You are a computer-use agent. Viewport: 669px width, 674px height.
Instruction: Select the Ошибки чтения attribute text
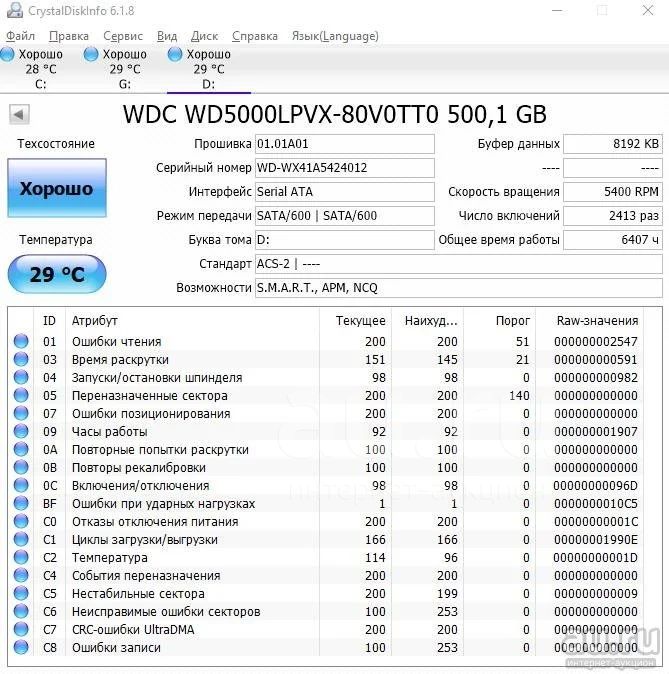pyautogui.click(x=117, y=342)
